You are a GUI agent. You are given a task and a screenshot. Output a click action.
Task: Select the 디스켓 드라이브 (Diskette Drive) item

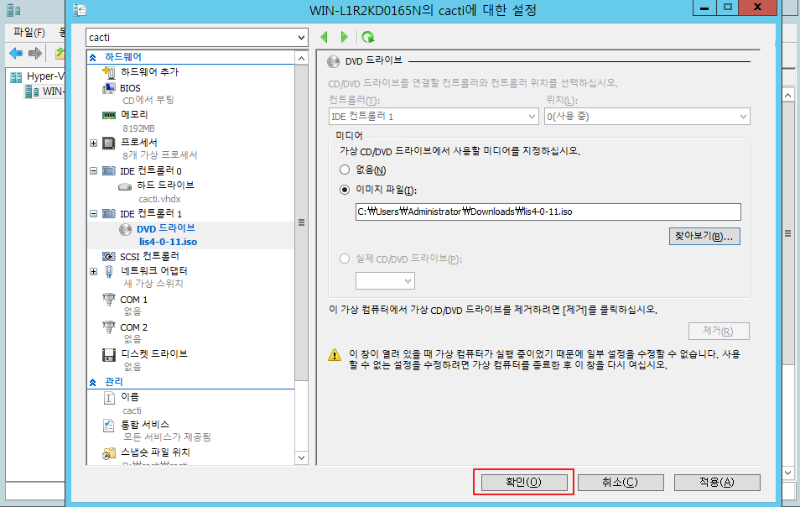tap(153, 354)
